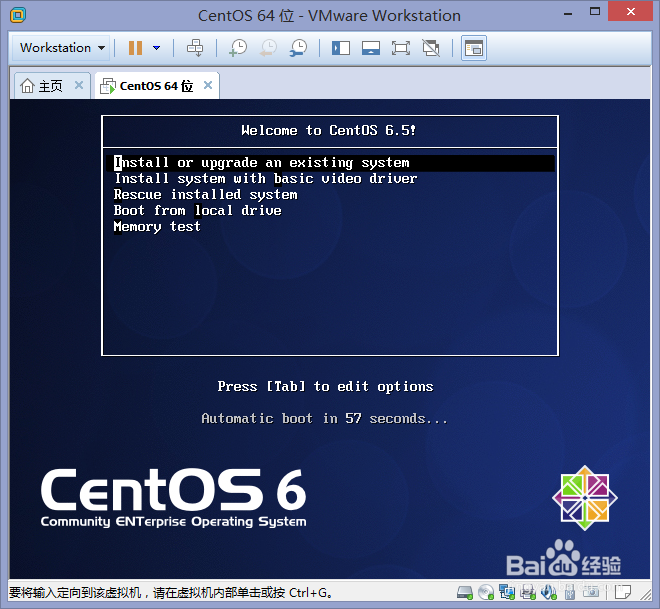Image resolution: width=660 pixels, height=609 pixels.
Task: Click the message log note icon
Action: tap(623, 592)
